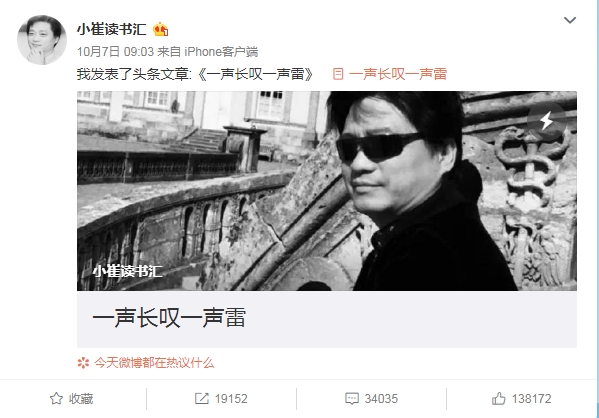Open the post options chevron menu
Screen dimensions: 599x418
[570, 20]
